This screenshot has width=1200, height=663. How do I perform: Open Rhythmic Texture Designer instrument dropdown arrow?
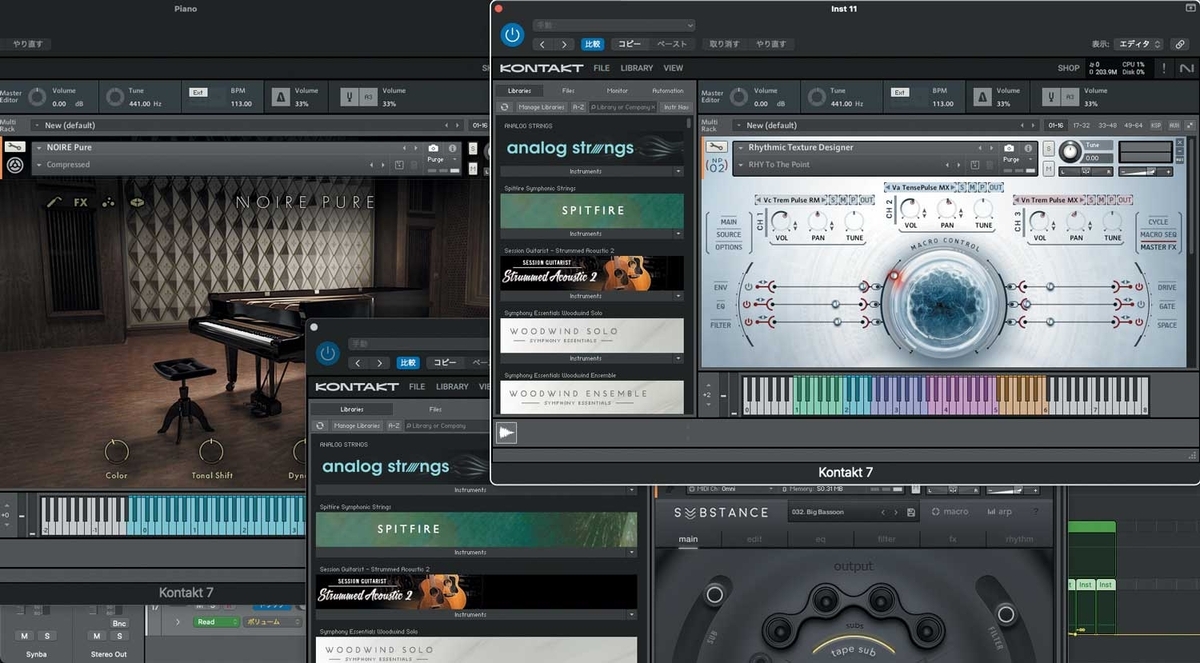tap(740, 147)
